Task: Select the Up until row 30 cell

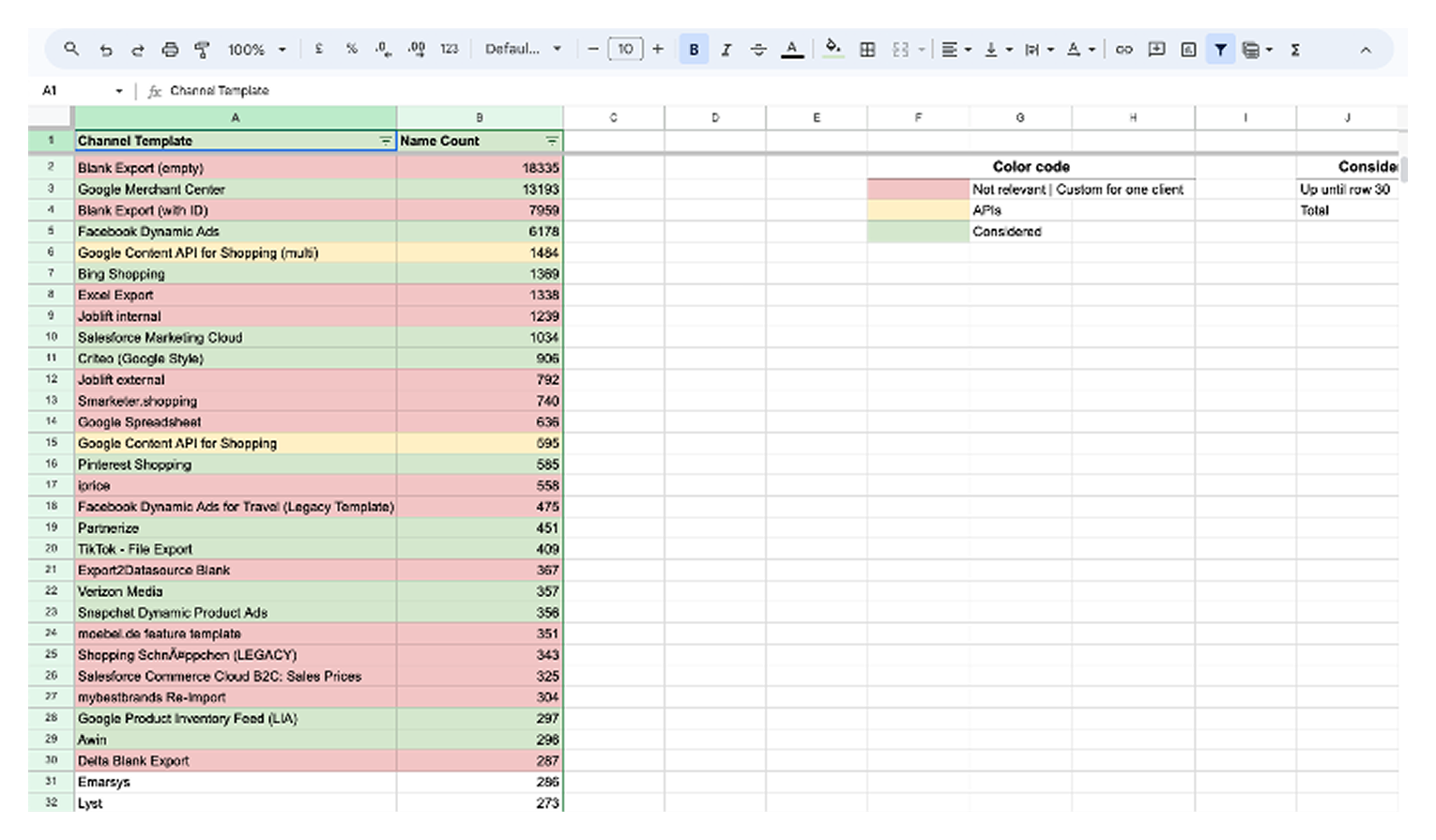Action: pyautogui.click(x=1348, y=189)
